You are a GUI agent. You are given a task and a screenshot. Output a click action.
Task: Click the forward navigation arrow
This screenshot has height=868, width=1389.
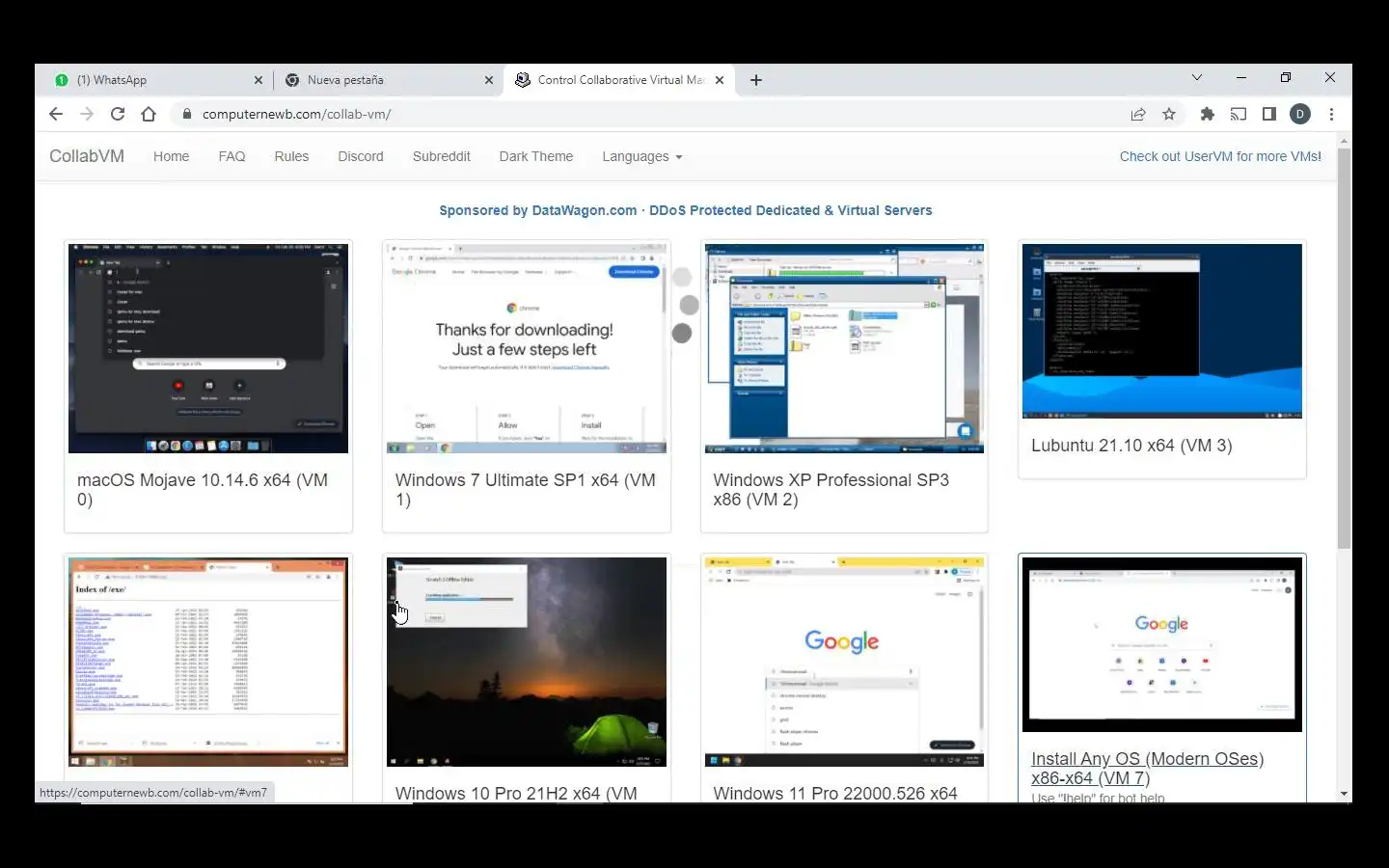(x=87, y=114)
